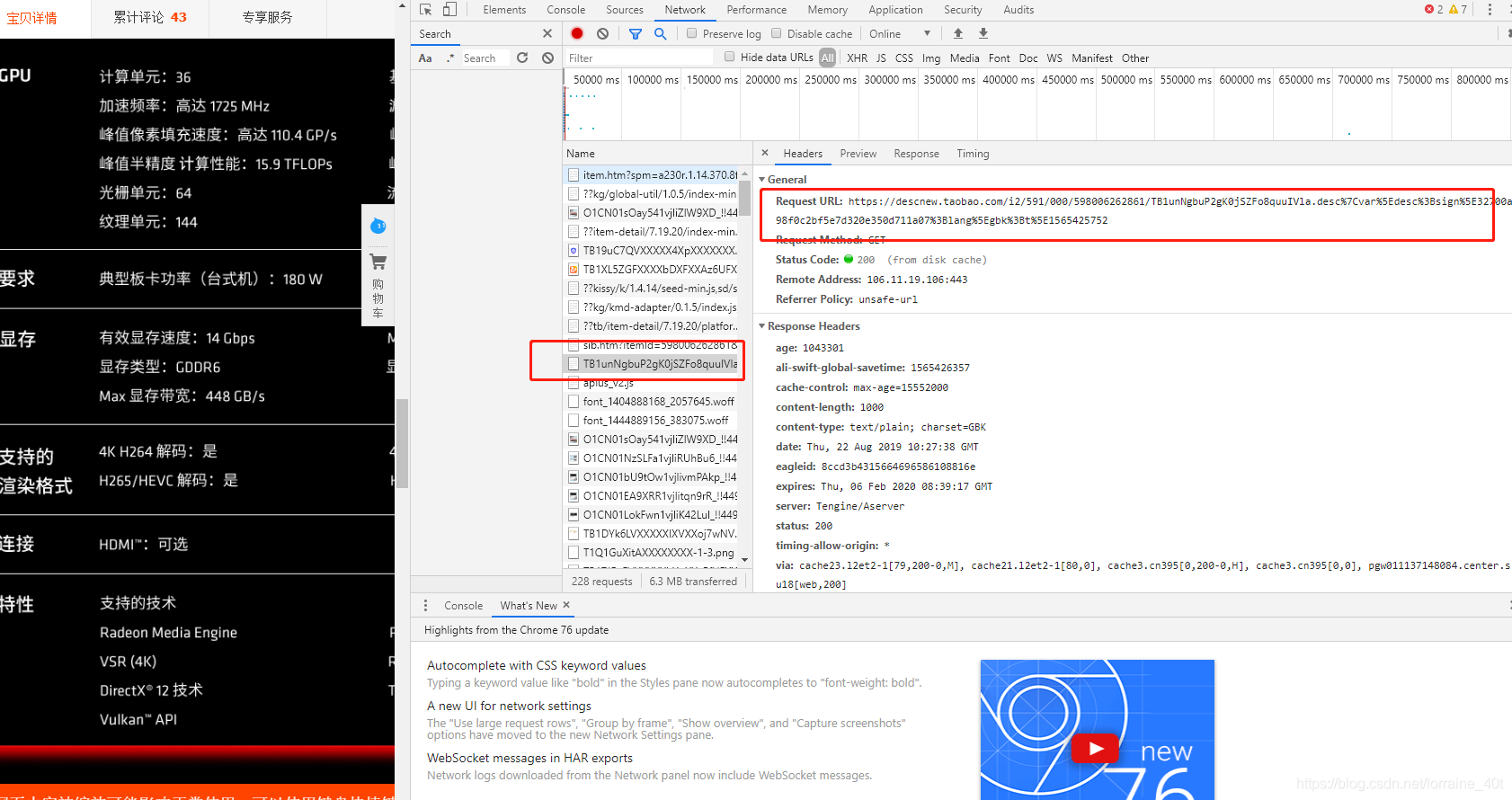The height and width of the screenshot is (800, 1512).
Task: Click the red error count indicator
Action: [1434, 9]
